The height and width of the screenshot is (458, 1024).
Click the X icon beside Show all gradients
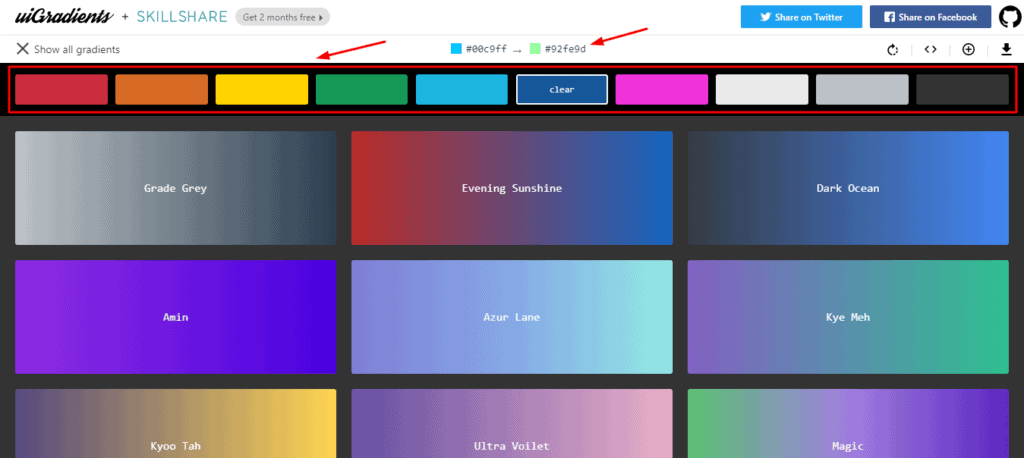[22, 49]
